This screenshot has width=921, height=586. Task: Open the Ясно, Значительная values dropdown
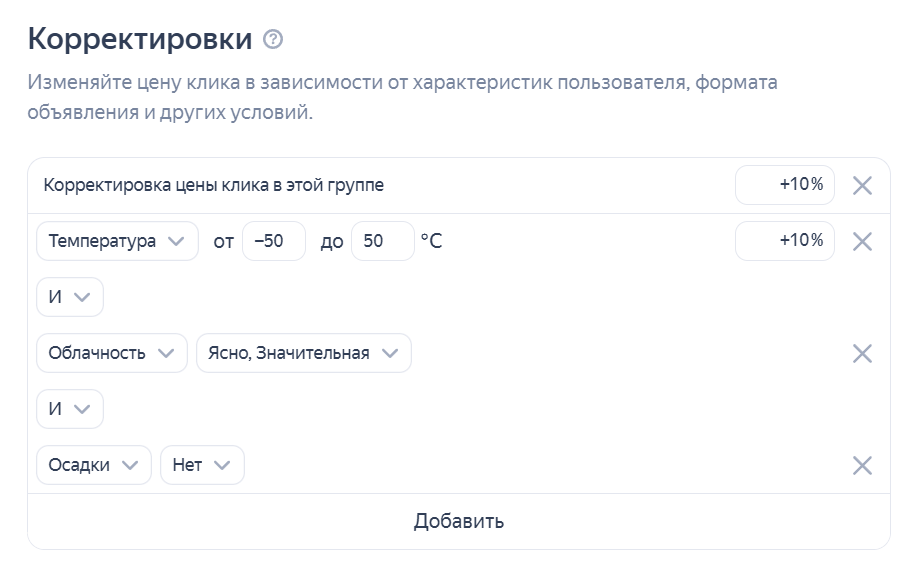[304, 353]
